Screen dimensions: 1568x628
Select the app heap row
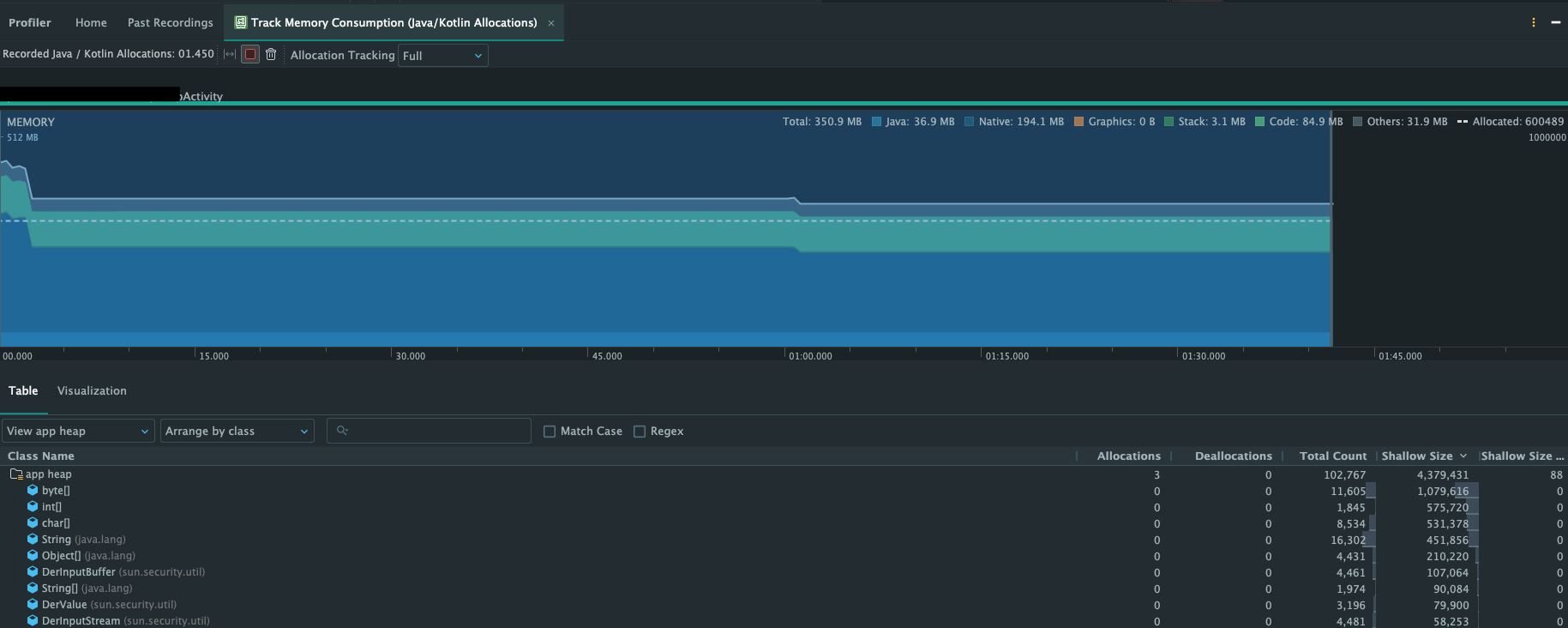[x=784, y=474]
